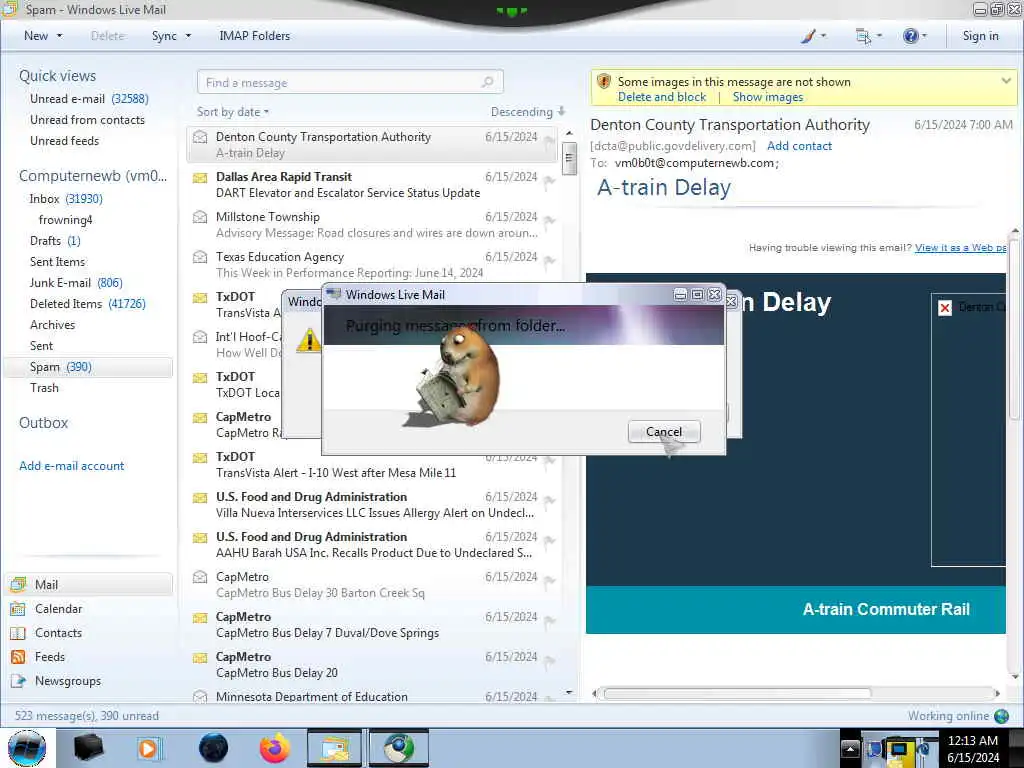Select CapMetro Bus Delay 7 Duval/Dove Springs
Viewport: 1024px width, 768px height.
[x=372, y=625]
